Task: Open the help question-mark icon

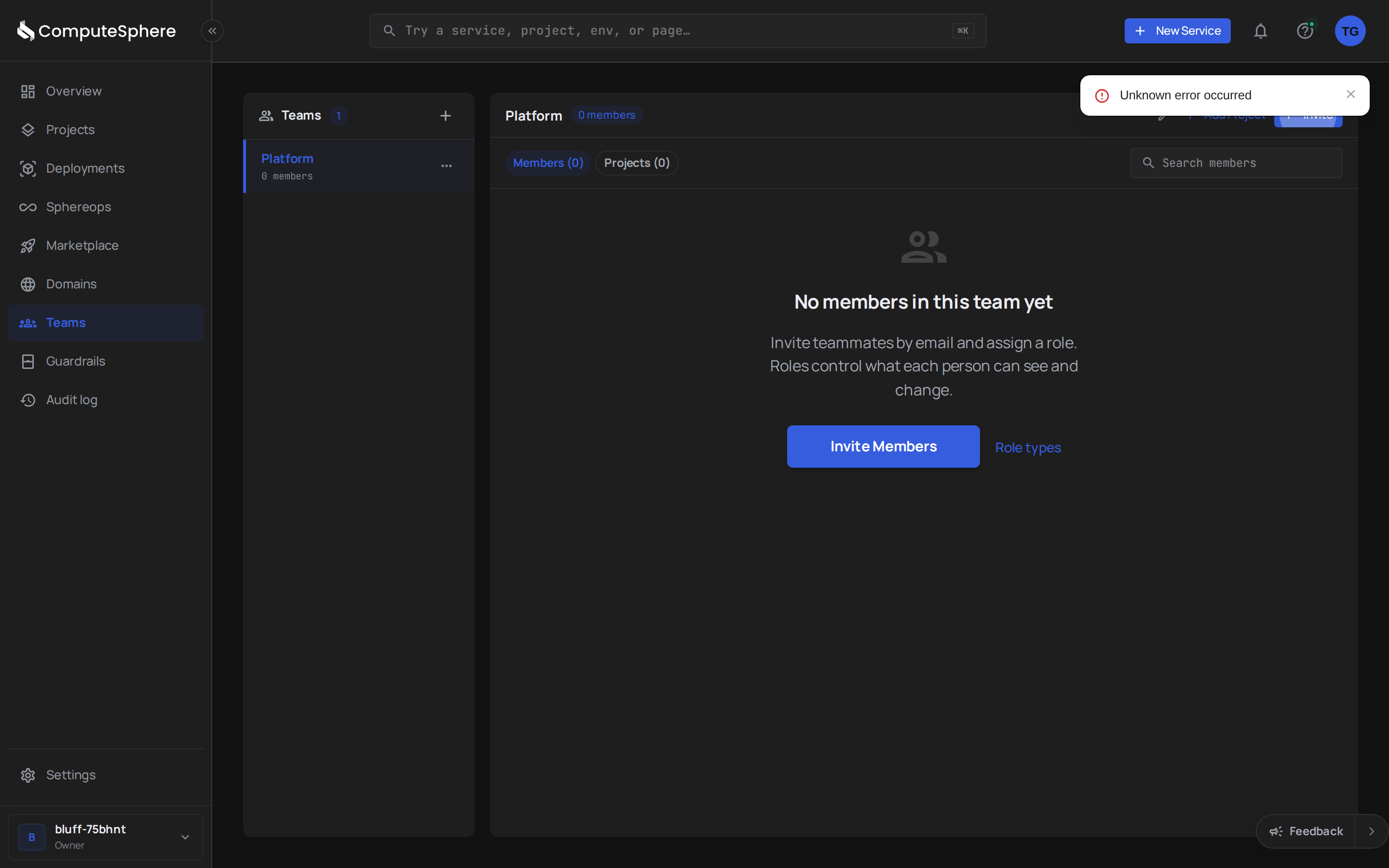Action: [1305, 31]
